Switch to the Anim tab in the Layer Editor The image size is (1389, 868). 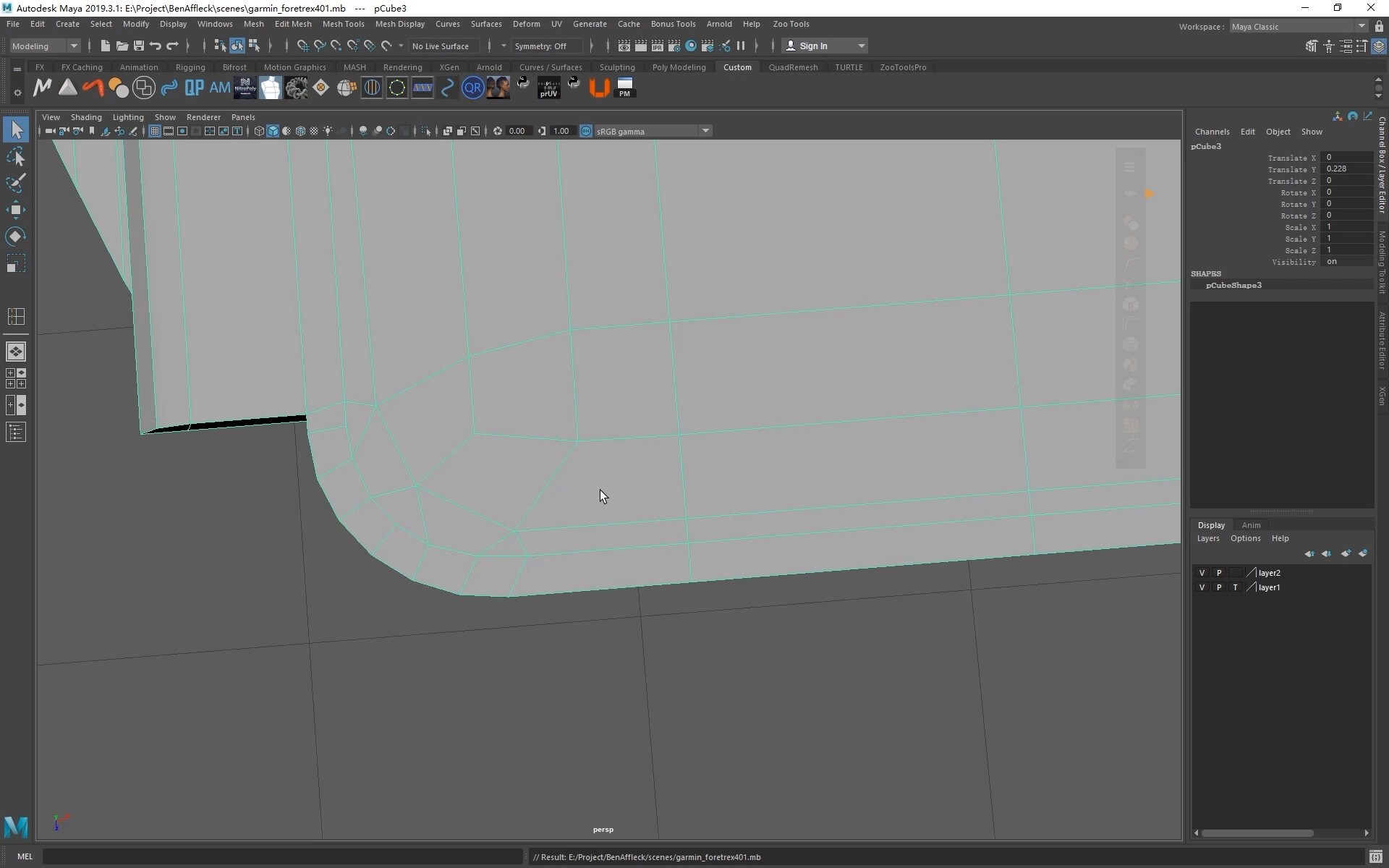coord(1252,525)
